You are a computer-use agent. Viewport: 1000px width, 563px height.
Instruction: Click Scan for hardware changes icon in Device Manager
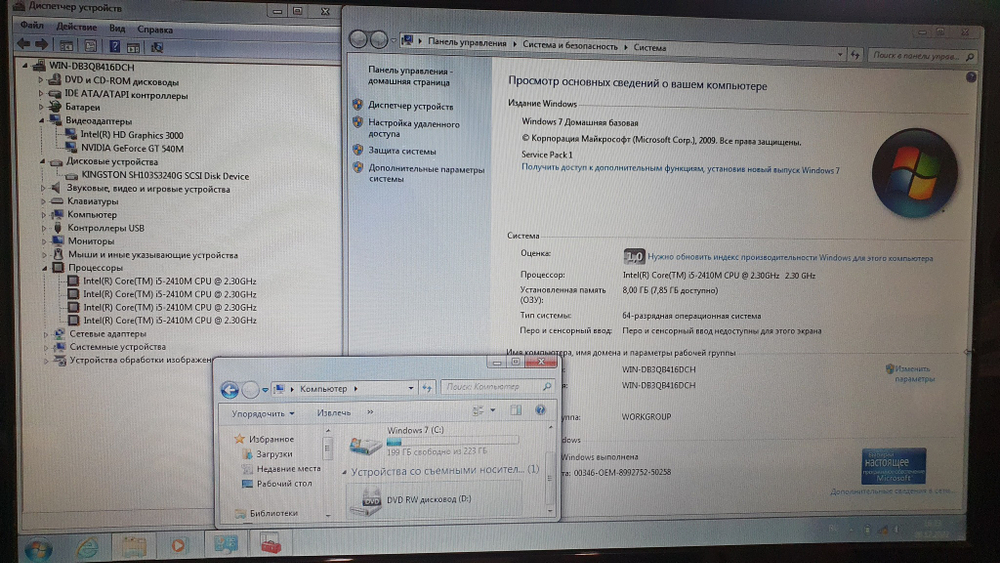(x=157, y=47)
